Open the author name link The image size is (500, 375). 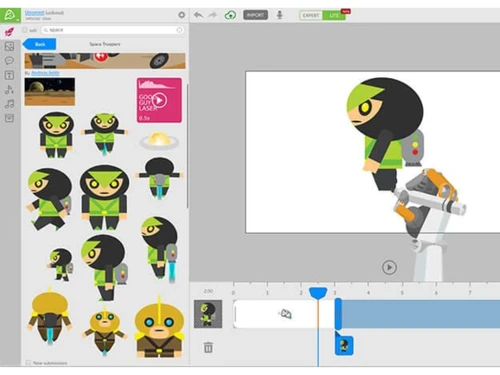(45, 73)
